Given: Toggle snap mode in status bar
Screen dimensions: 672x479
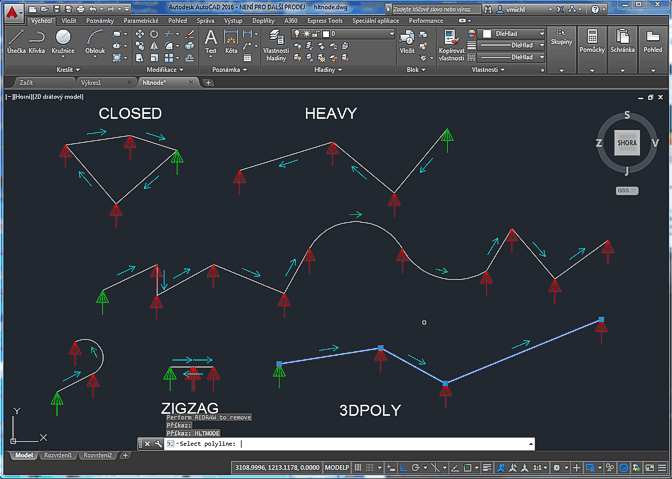Looking at the screenshot, I should [x=369, y=467].
